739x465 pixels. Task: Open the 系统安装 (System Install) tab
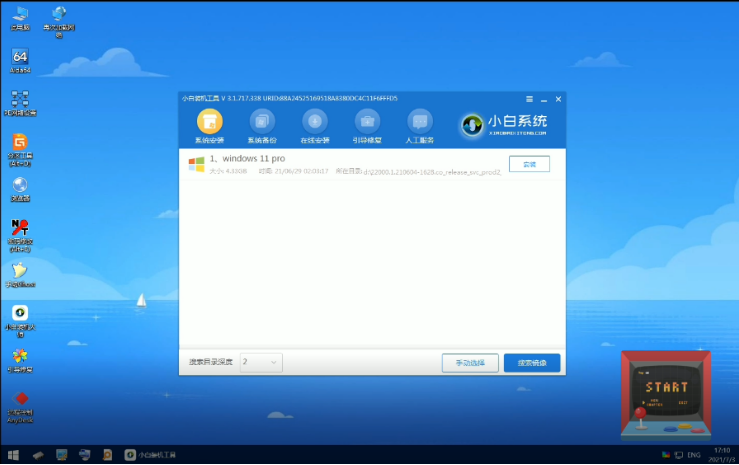click(209, 124)
